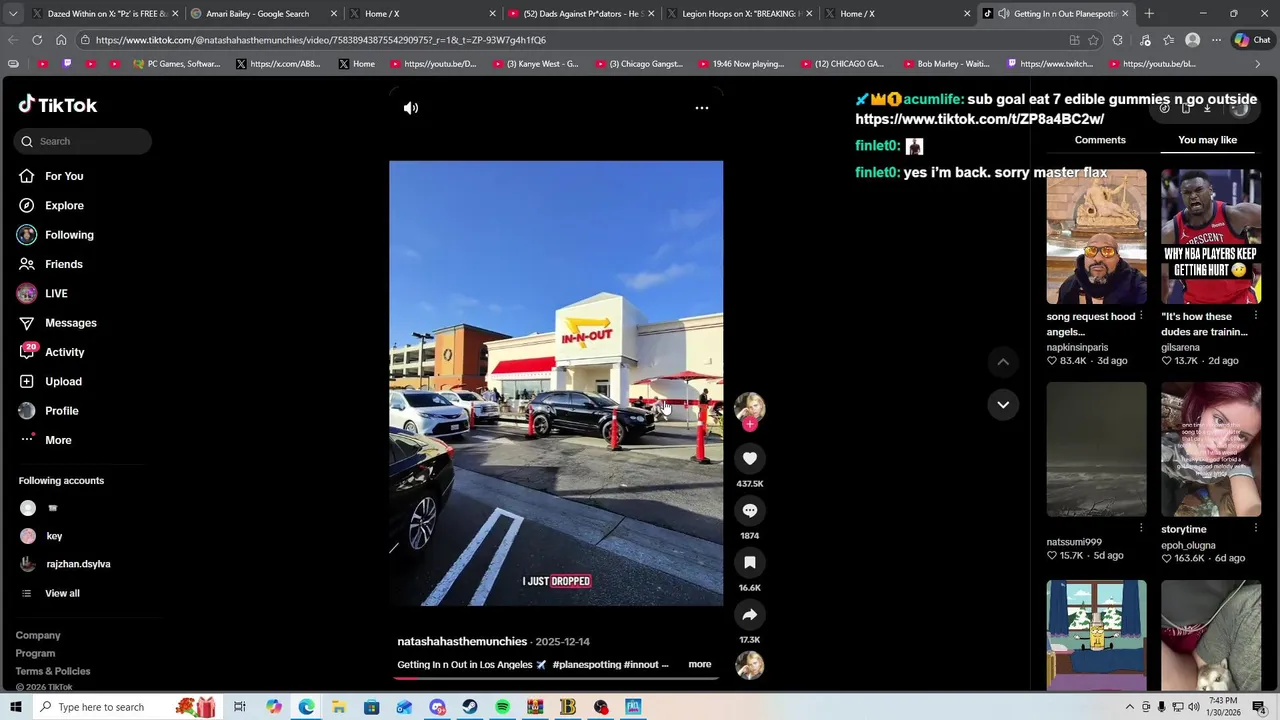The height and width of the screenshot is (720, 1280).
Task: Open Spotify from the taskbar
Action: 502,707
